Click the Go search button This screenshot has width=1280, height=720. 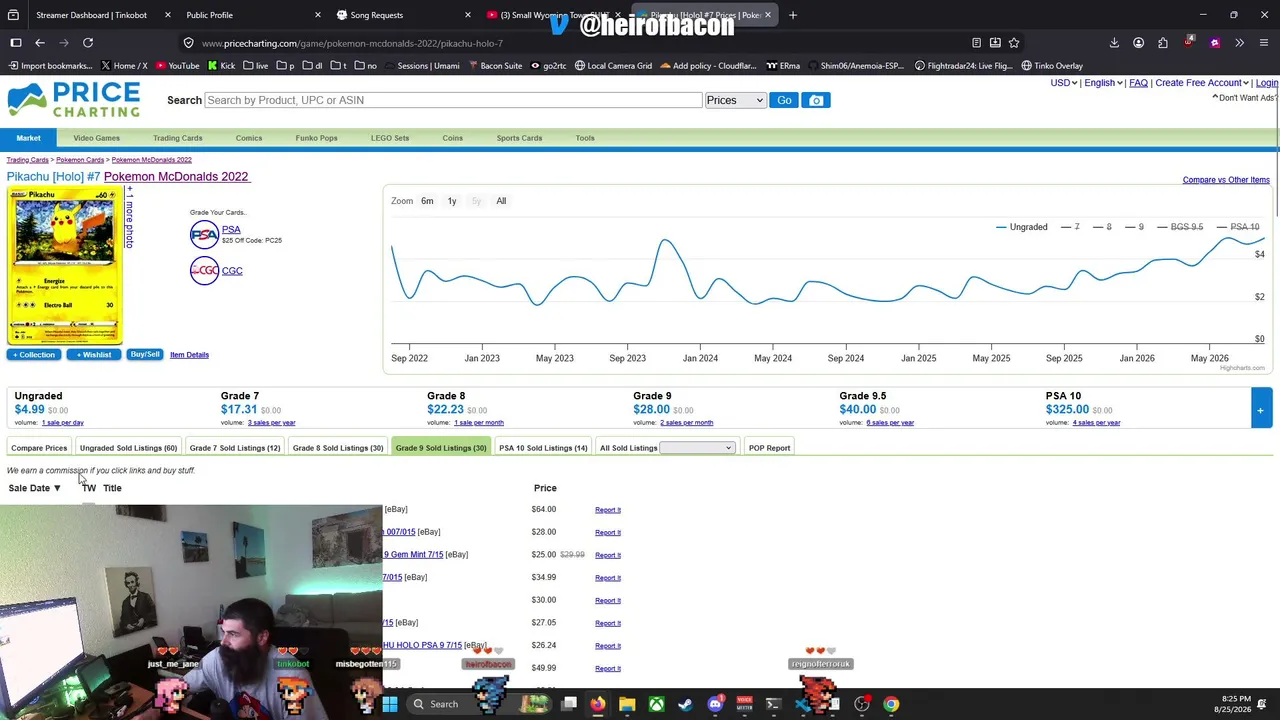click(784, 100)
